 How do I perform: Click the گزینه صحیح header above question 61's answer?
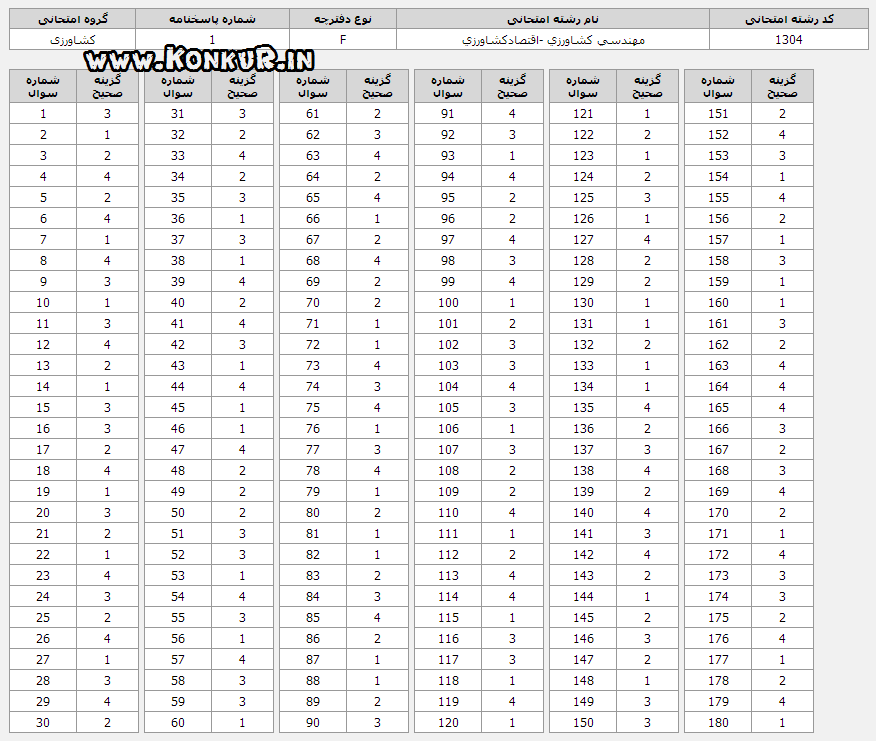point(377,87)
